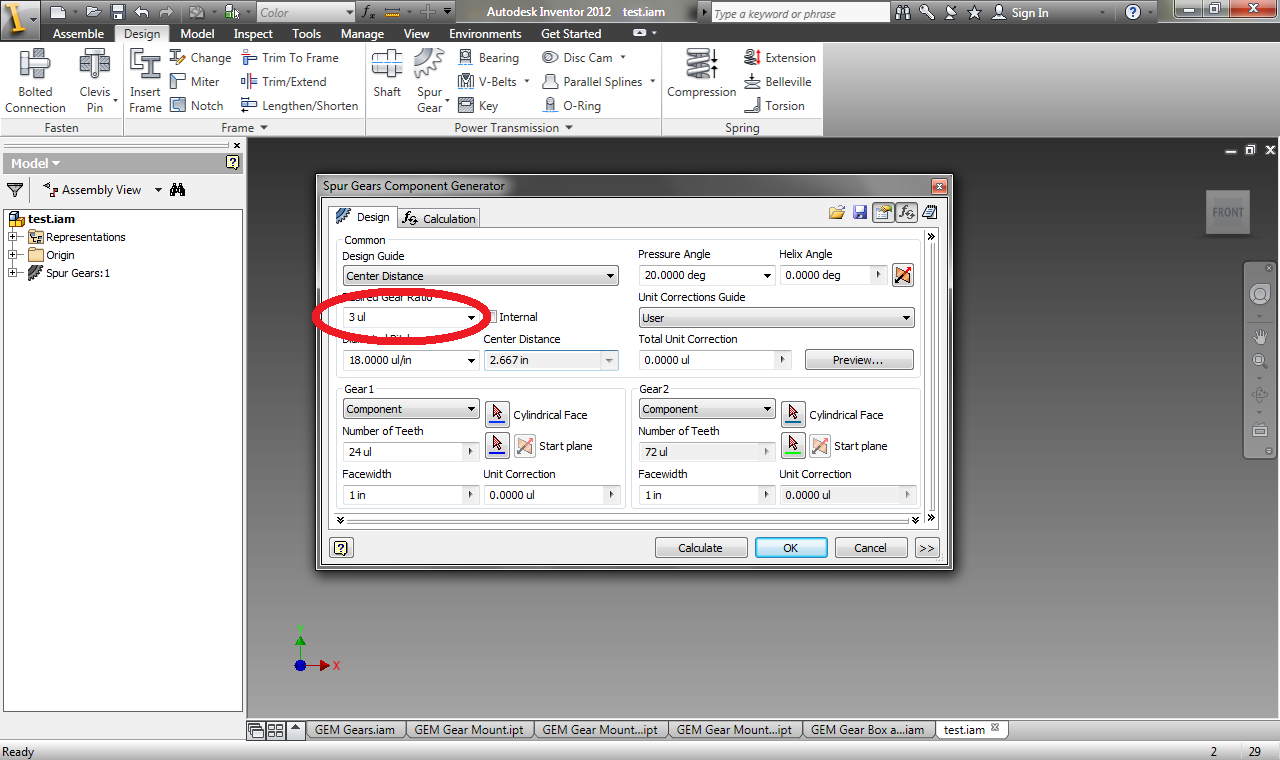Confirm with the OK button
The width and height of the screenshot is (1280, 760).
tap(791, 548)
